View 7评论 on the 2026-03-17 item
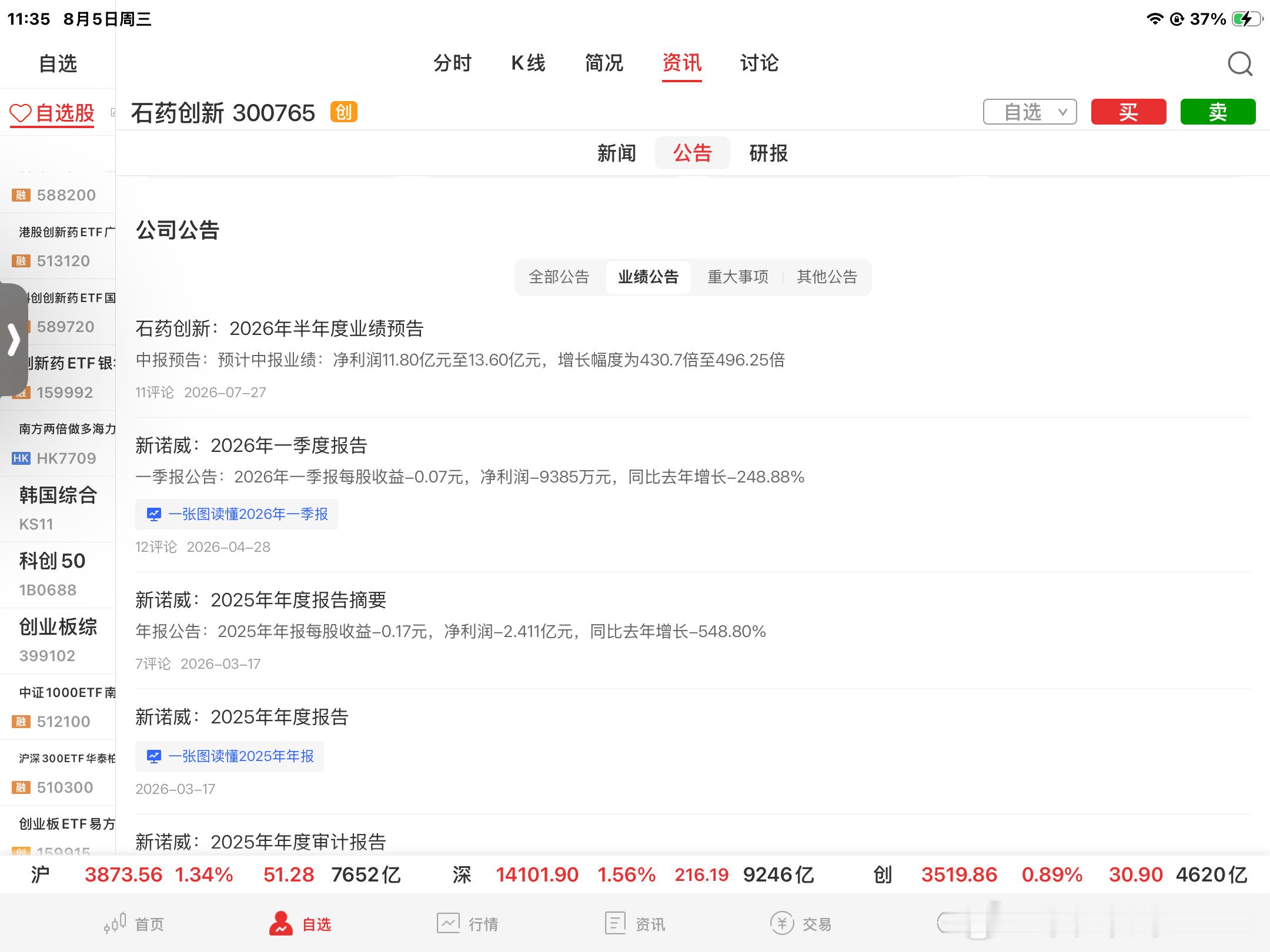The height and width of the screenshot is (952, 1270). [153, 664]
